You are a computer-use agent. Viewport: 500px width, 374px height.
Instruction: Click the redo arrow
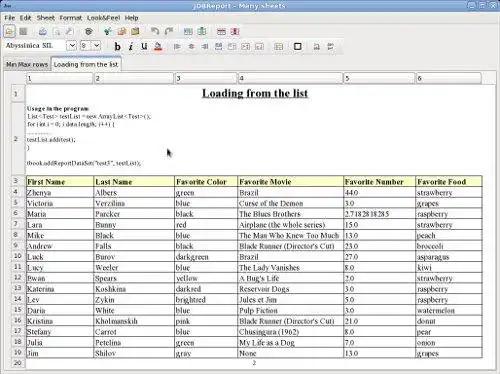tap(169, 32)
